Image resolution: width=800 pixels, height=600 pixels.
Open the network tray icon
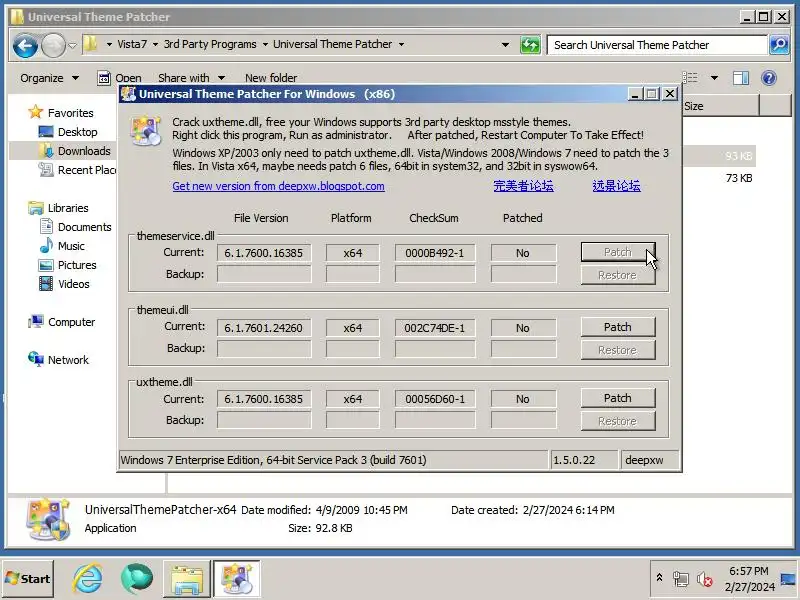coord(680,579)
